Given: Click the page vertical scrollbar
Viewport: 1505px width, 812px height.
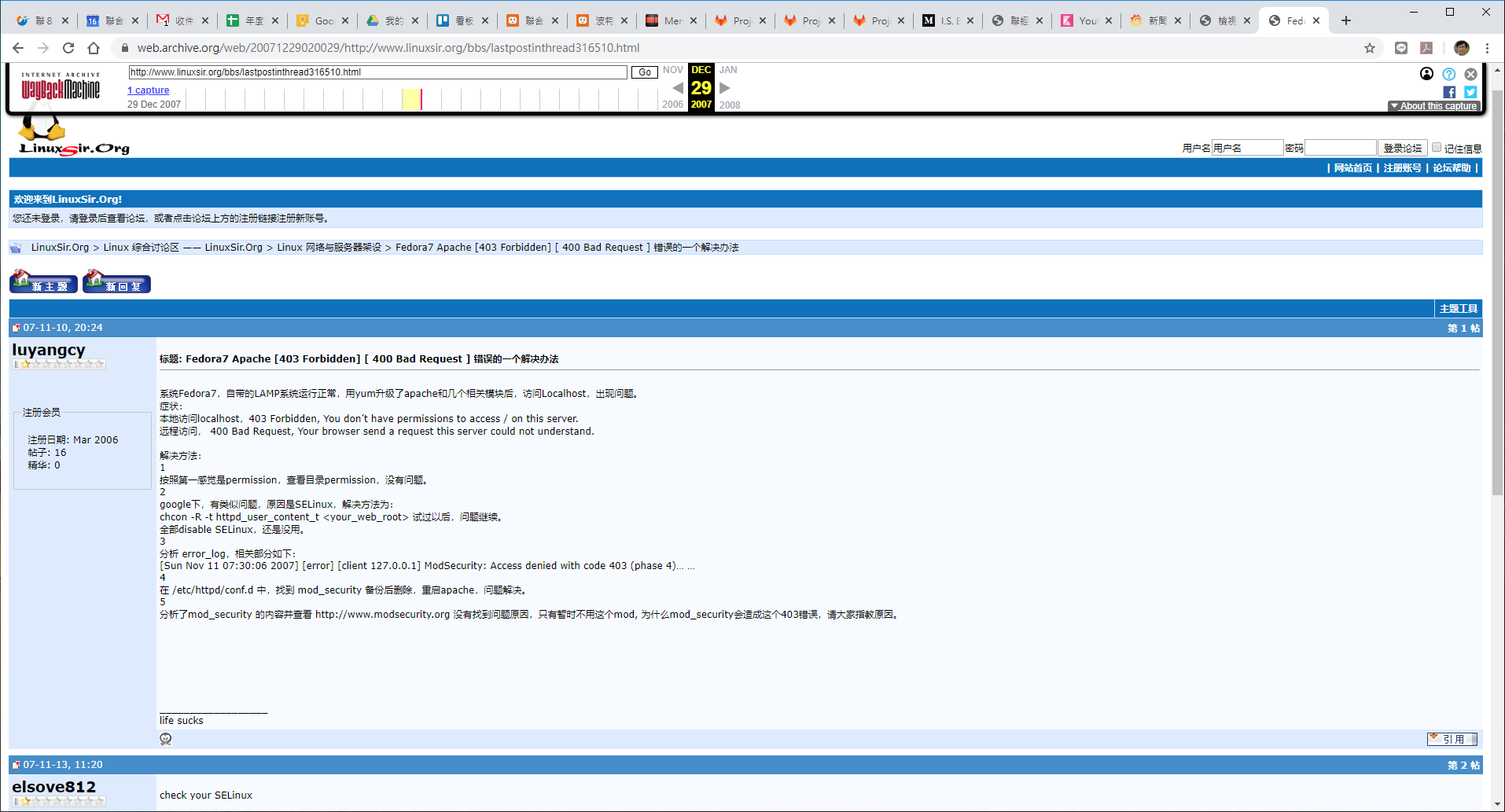Looking at the screenshot, I should pos(1497,291).
